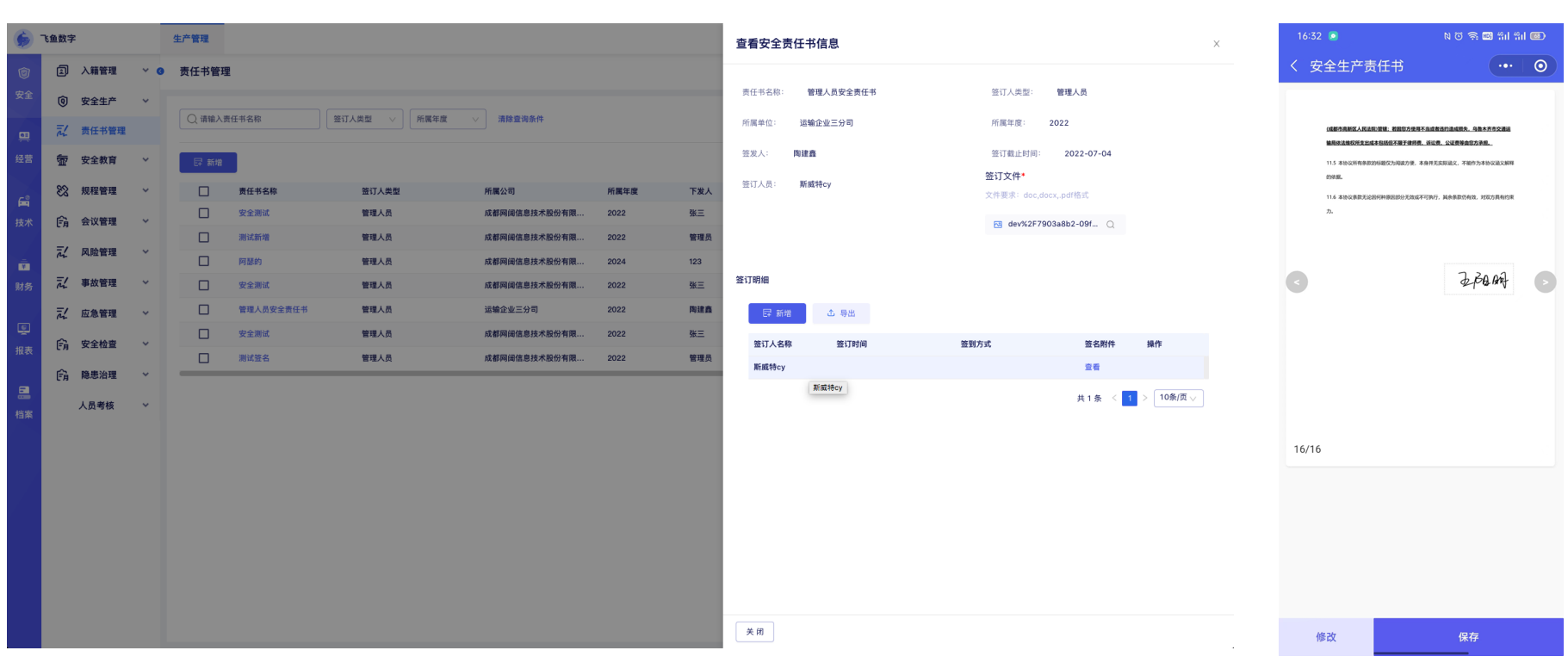Click the 安全 shield icon in left rail
Viewport: 1568px width, 669px height.
[24, 74]
